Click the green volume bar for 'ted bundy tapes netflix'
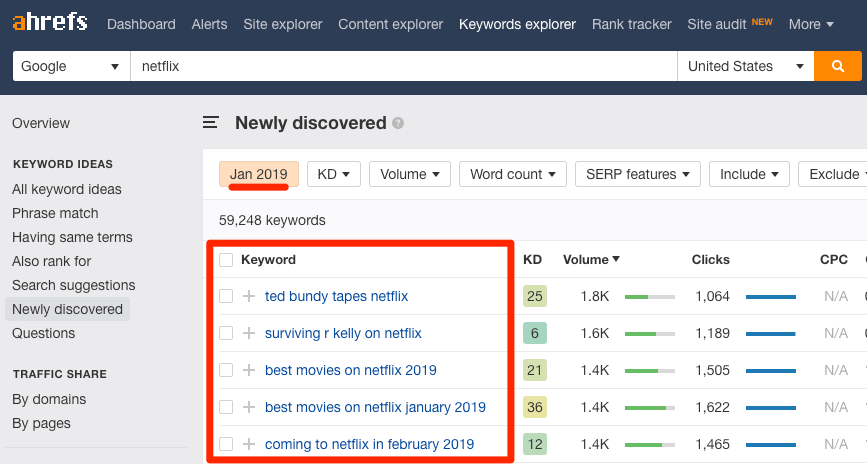This screenshot has height=464, width=867. 650,297
